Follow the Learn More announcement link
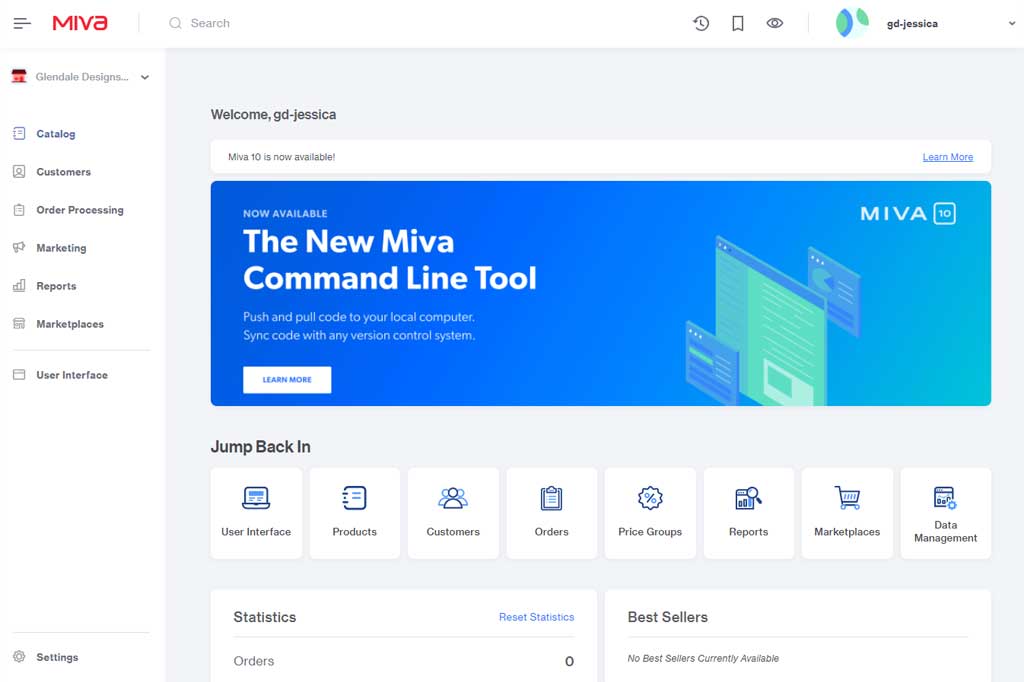The image size is (1024, 682). [948, 157]
